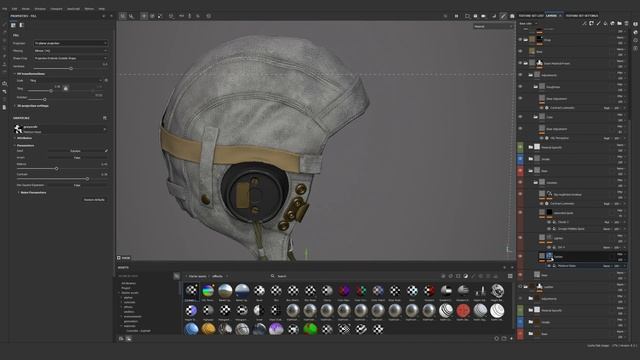Open the Base color channel dropdown in Layers
The height and width of the screenshot is (360, 640).
pos(527,24)
